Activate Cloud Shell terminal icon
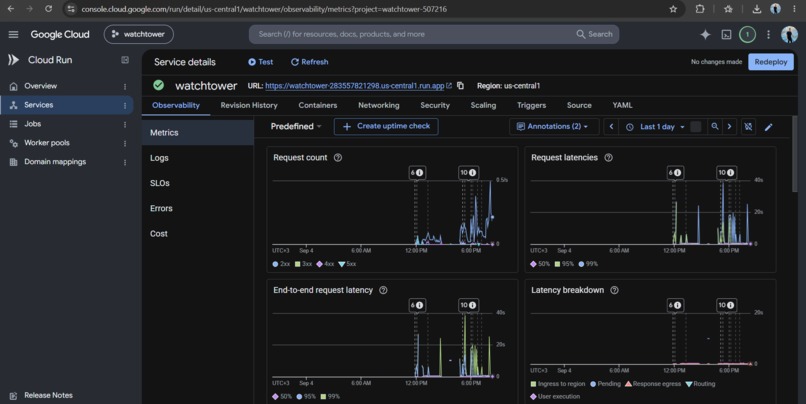 726,34
